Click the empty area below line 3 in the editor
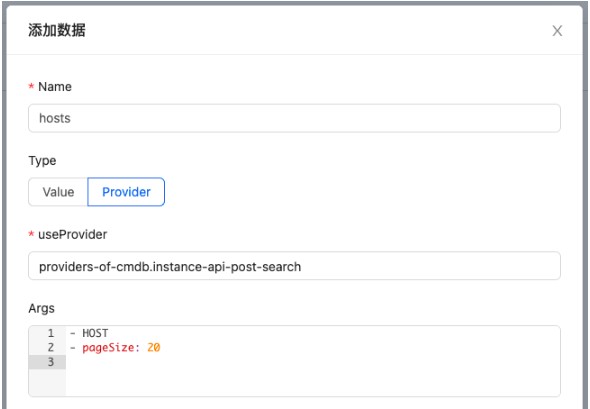Screen dimensions: 590x409 click(x=313, y=382)
